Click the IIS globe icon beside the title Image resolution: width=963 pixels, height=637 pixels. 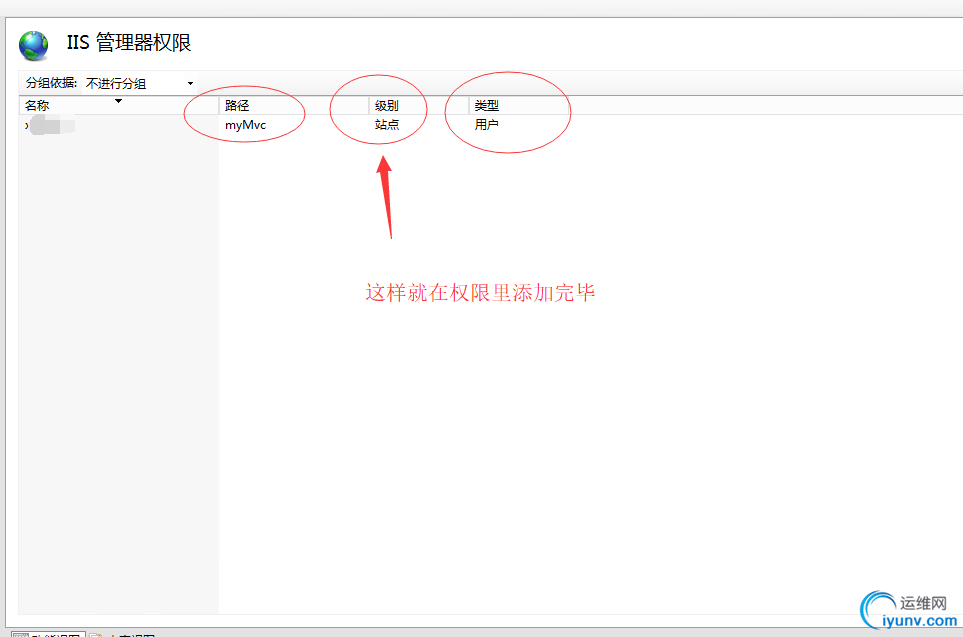pos(33,45)
